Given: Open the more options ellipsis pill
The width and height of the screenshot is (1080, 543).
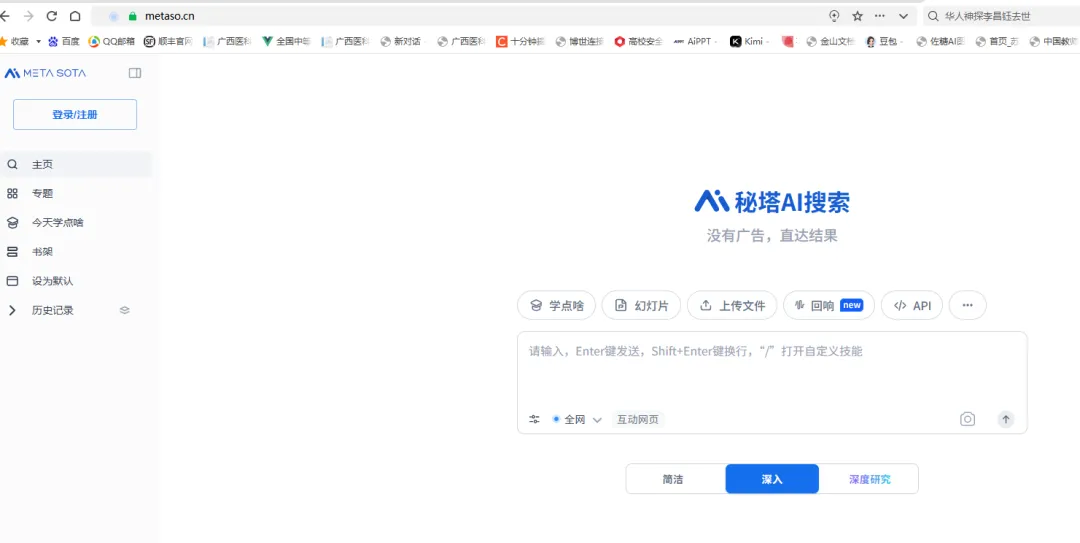Looking at the screenshot, I should coord(968,305).
